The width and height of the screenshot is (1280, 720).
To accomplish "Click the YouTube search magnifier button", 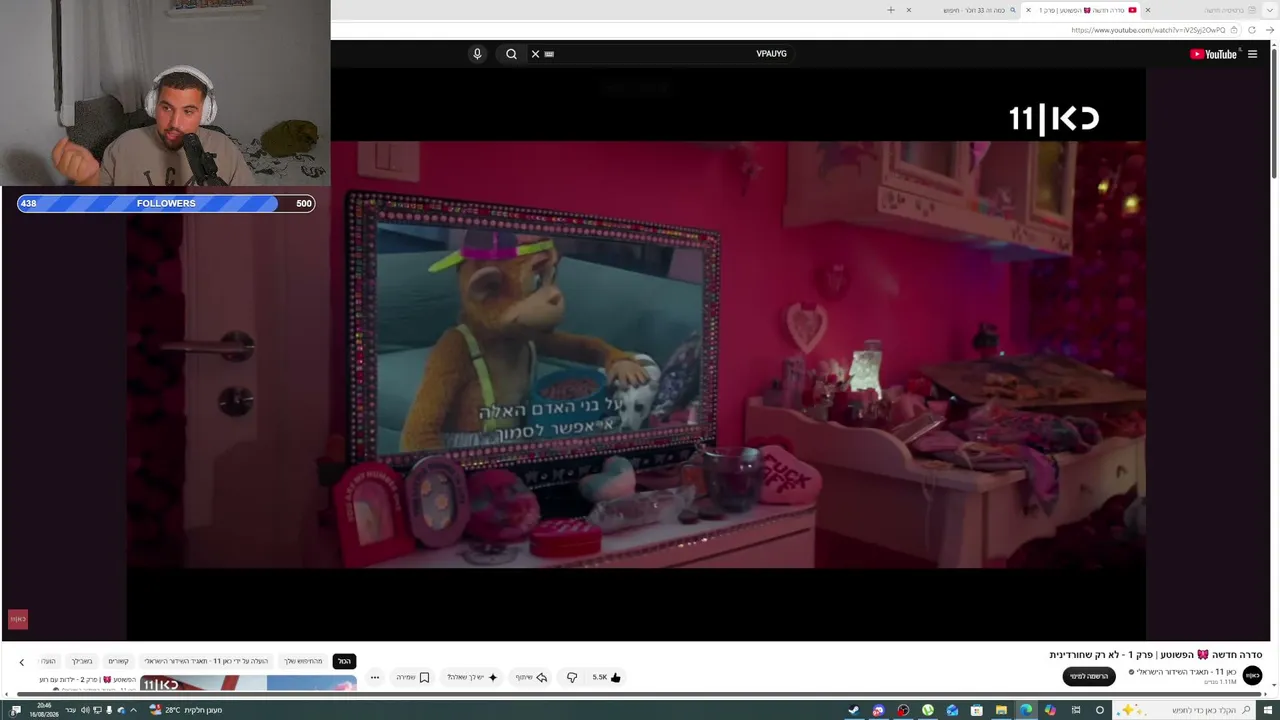I will [511, 54].
